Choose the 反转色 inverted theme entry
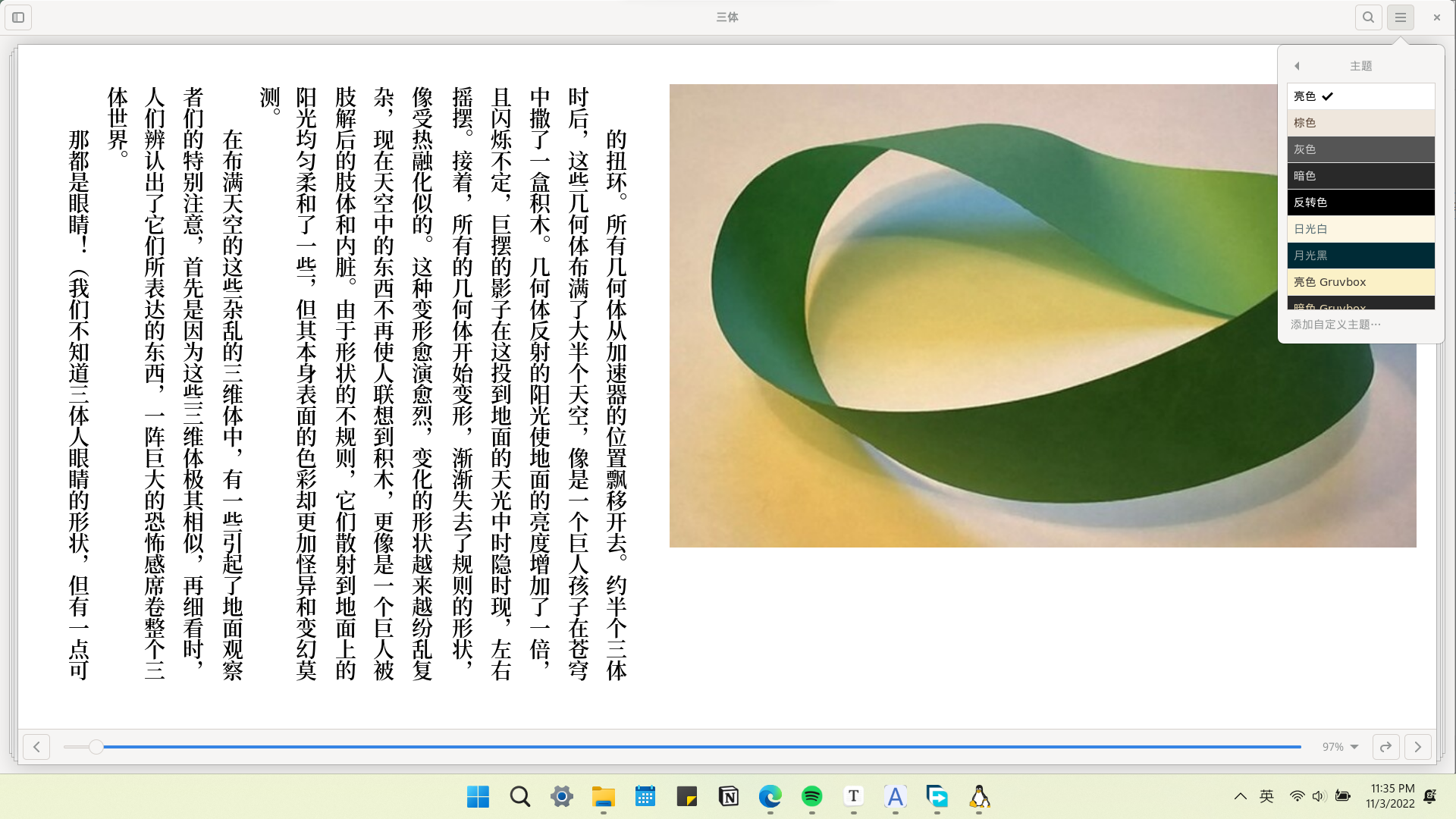 pos(1360,202)
